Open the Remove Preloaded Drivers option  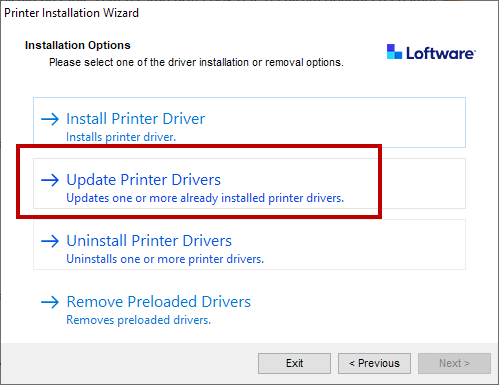pyautogui.click(x=249, y=305)
